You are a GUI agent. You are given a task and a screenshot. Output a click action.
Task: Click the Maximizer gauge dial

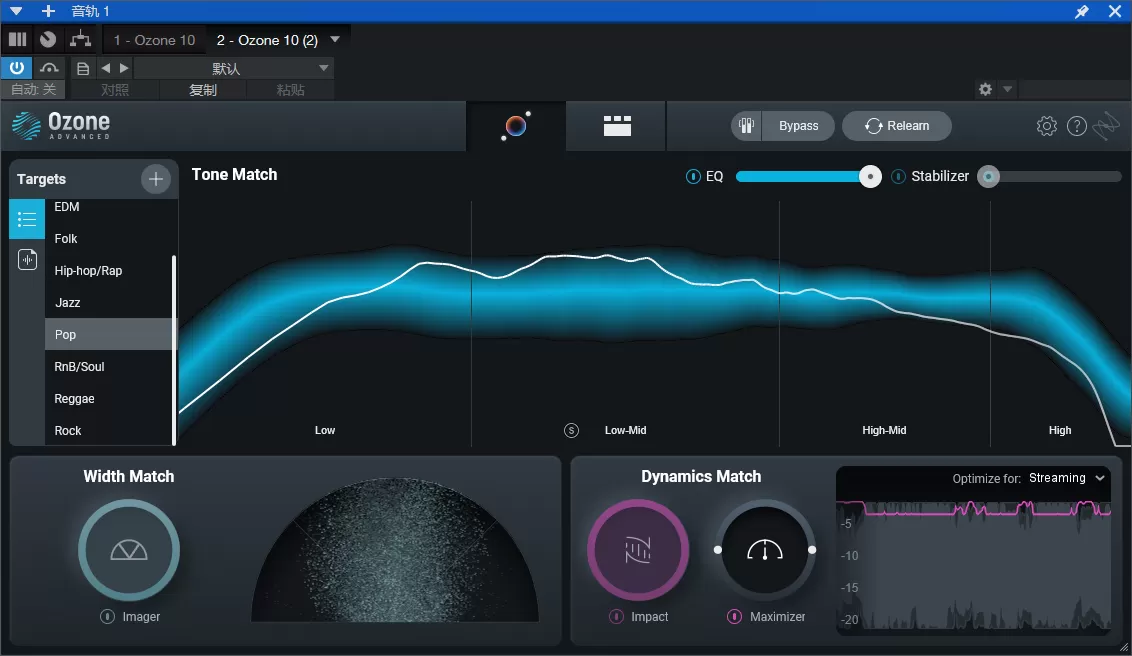765,550
